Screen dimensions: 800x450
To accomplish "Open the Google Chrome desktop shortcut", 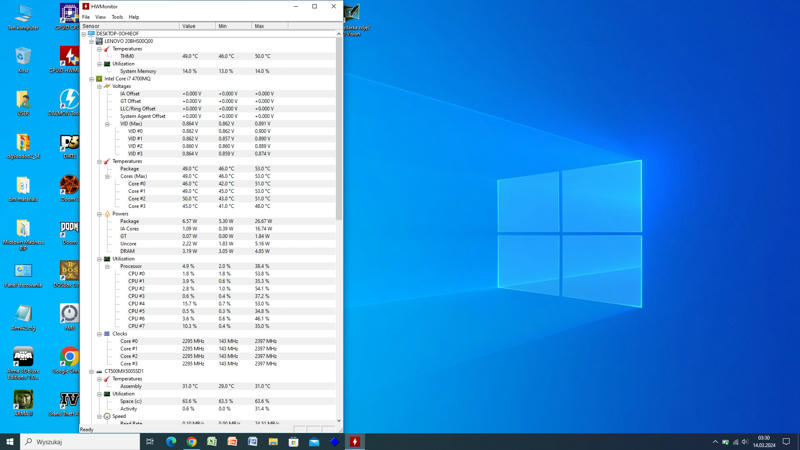I will (69, 361).
